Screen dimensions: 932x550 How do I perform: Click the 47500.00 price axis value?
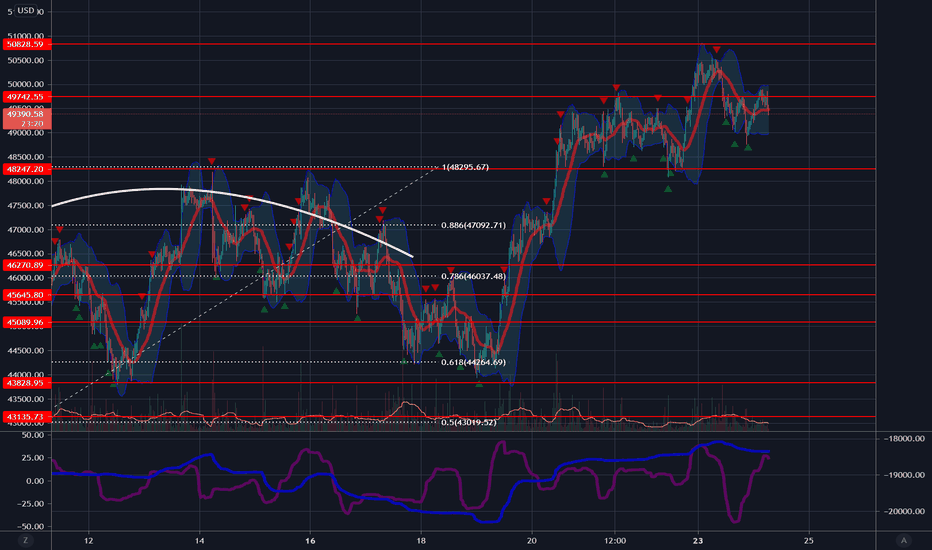click(26, 206)
